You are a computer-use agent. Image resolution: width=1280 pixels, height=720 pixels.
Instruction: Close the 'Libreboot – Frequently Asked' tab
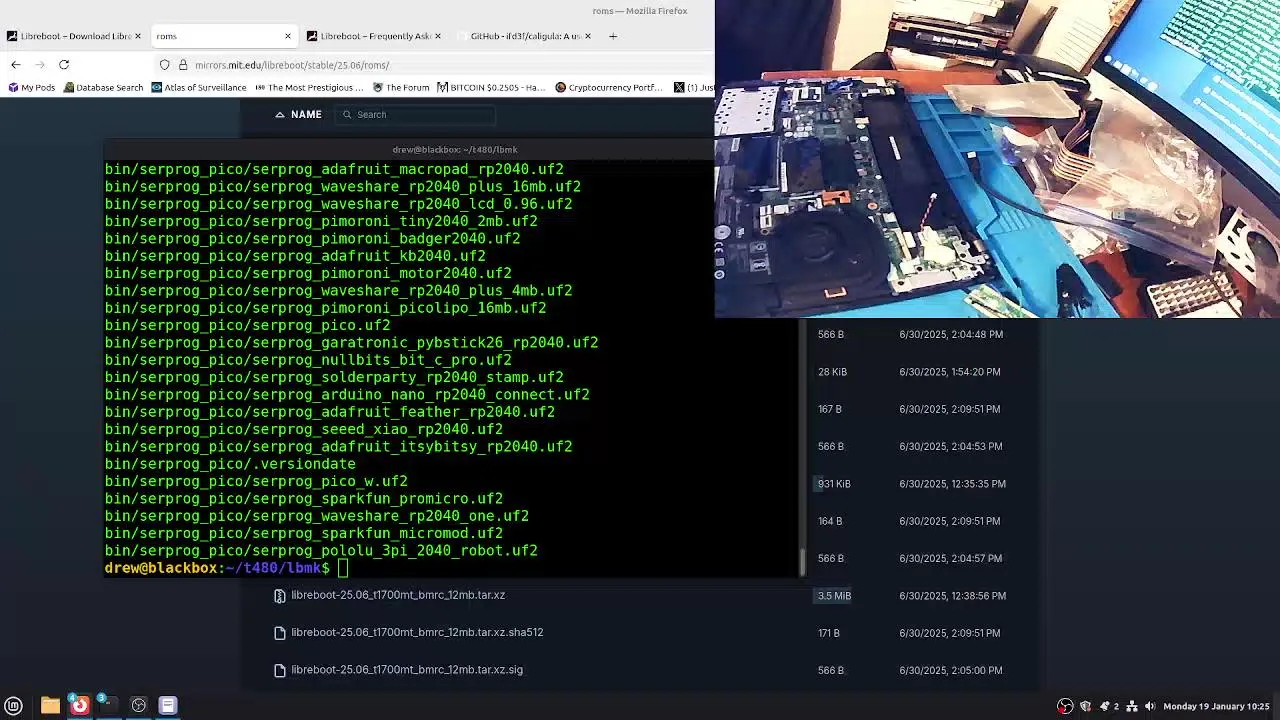coord(438,36)
